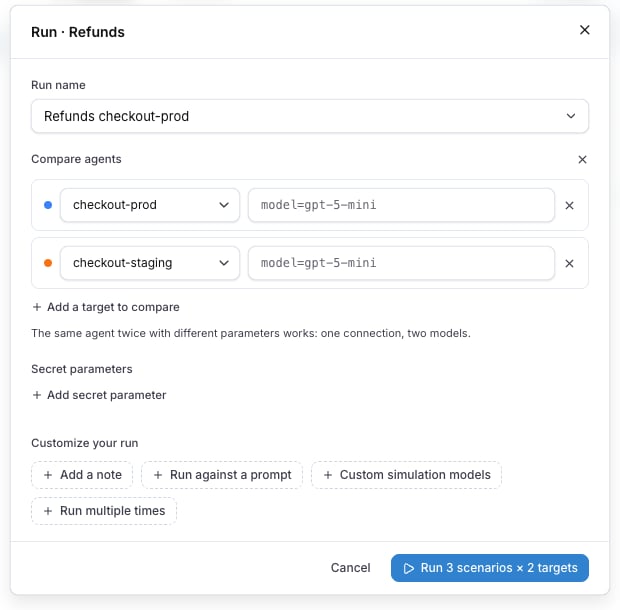The height and width of the screenshot is (610, 620).
Task: Enable Run multiple times
Action: point(104,511)
